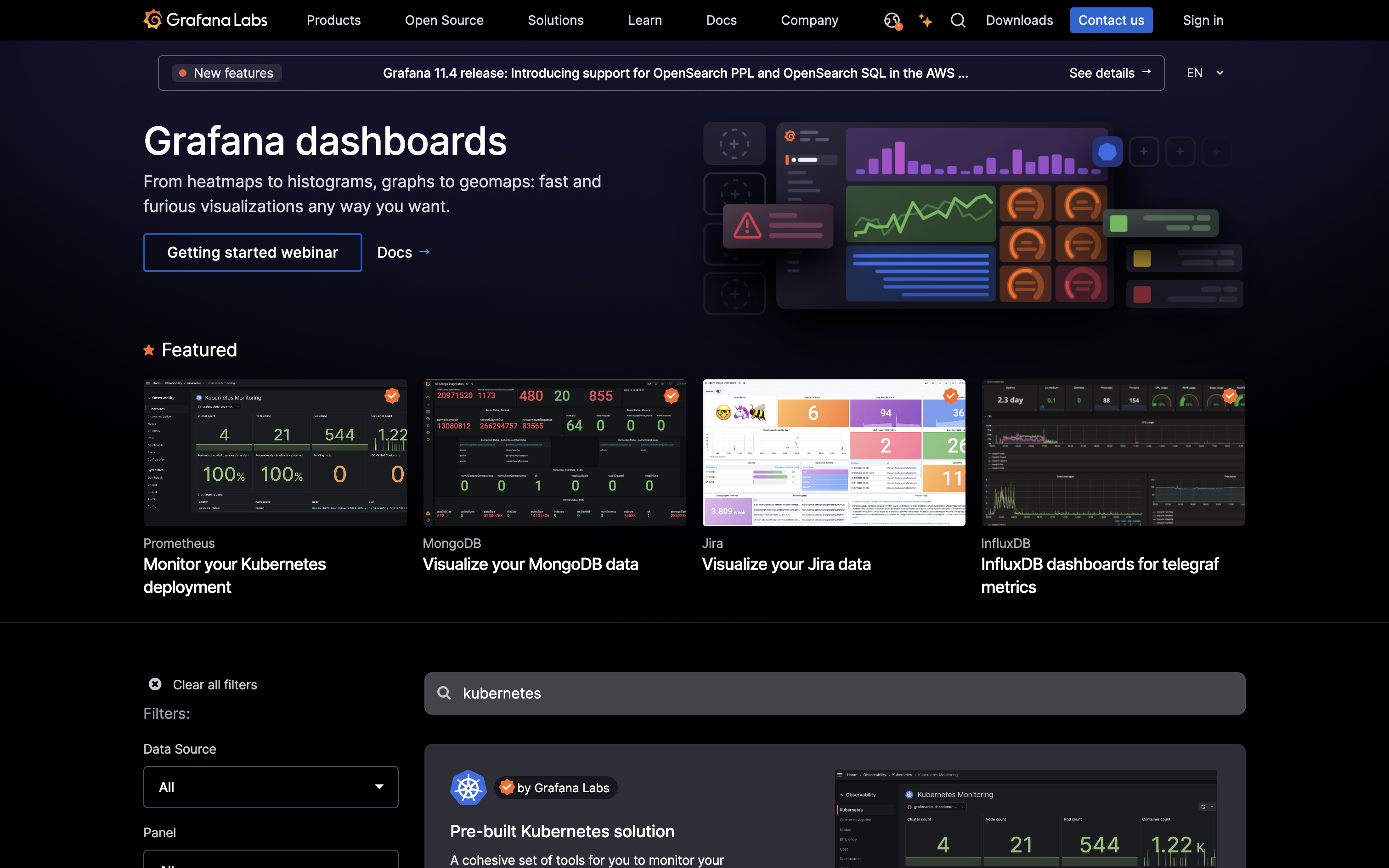Click the by Grafana Labs badge
The height and width of the screenshot is (868, 1389).
click(556, 788)
